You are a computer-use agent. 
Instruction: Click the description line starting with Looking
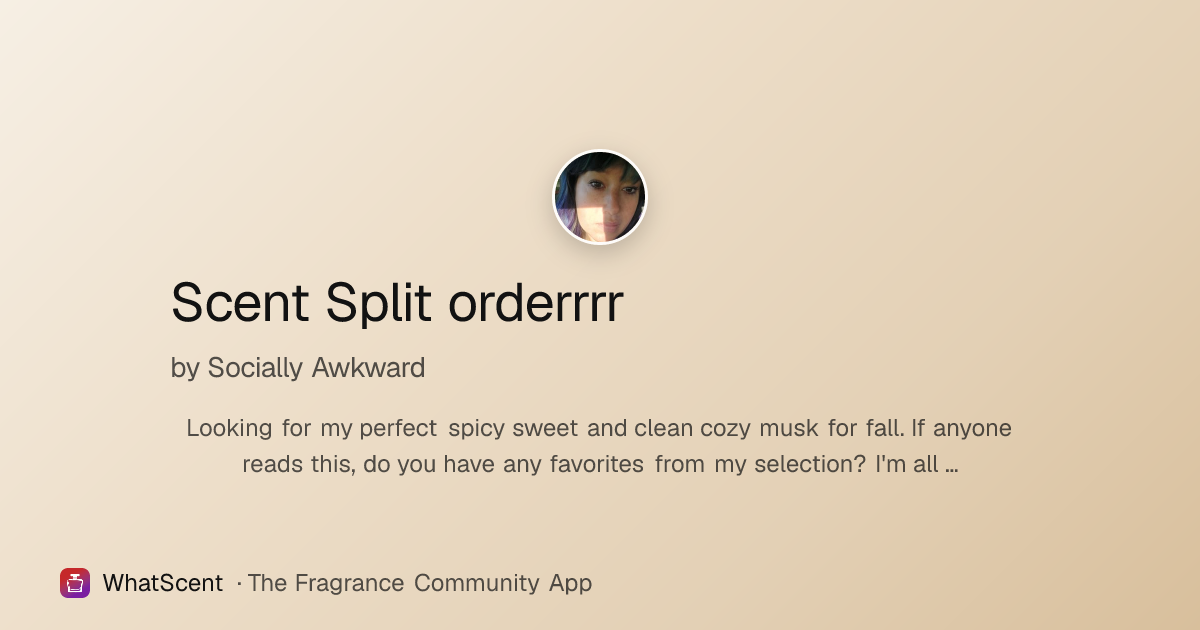coord(599,428)
